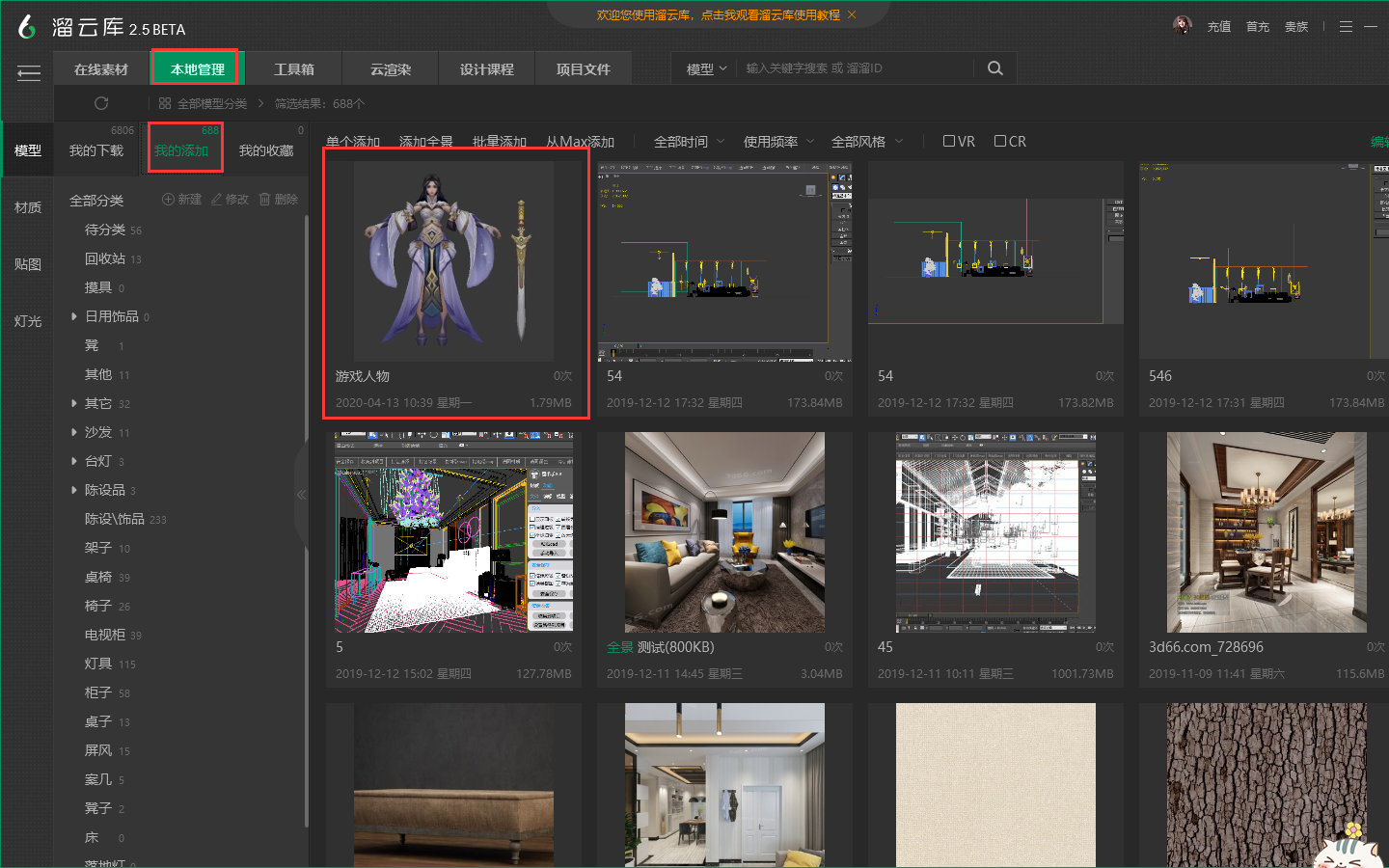Open the 测试(800KB) living room thumbnail
The width and height of the screenshot is (1389, 868).
click(x=724, y=532)
